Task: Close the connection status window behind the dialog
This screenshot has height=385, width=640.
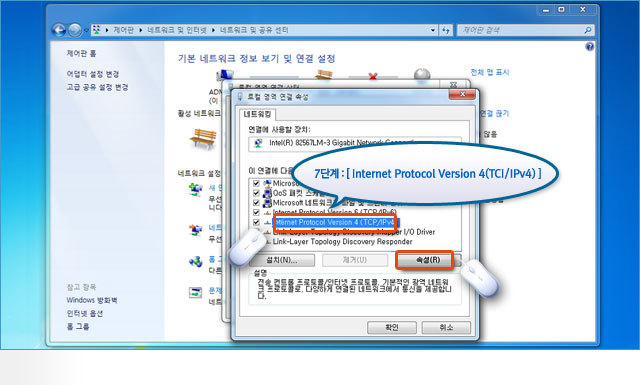Action: 453,85
